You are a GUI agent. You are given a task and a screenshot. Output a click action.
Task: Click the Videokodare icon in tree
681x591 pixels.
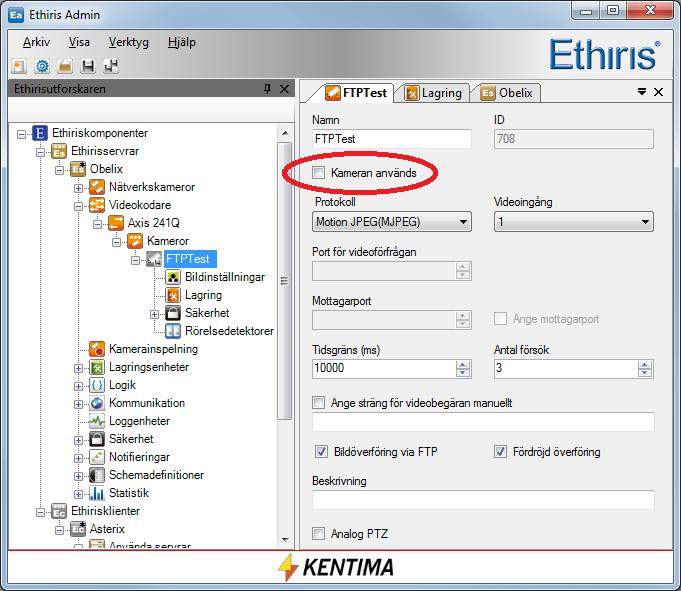pyautogui.click(x=97, y=205)
